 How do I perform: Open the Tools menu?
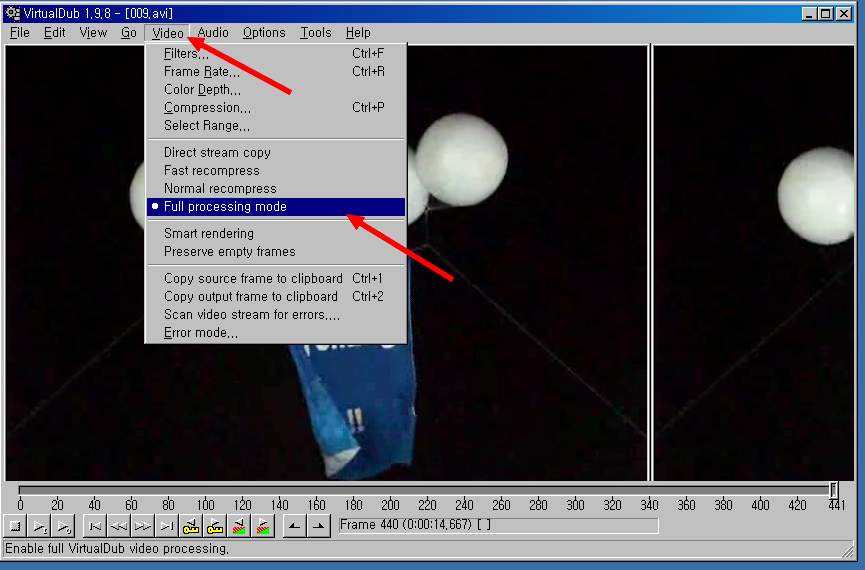[x=316, y=33]
